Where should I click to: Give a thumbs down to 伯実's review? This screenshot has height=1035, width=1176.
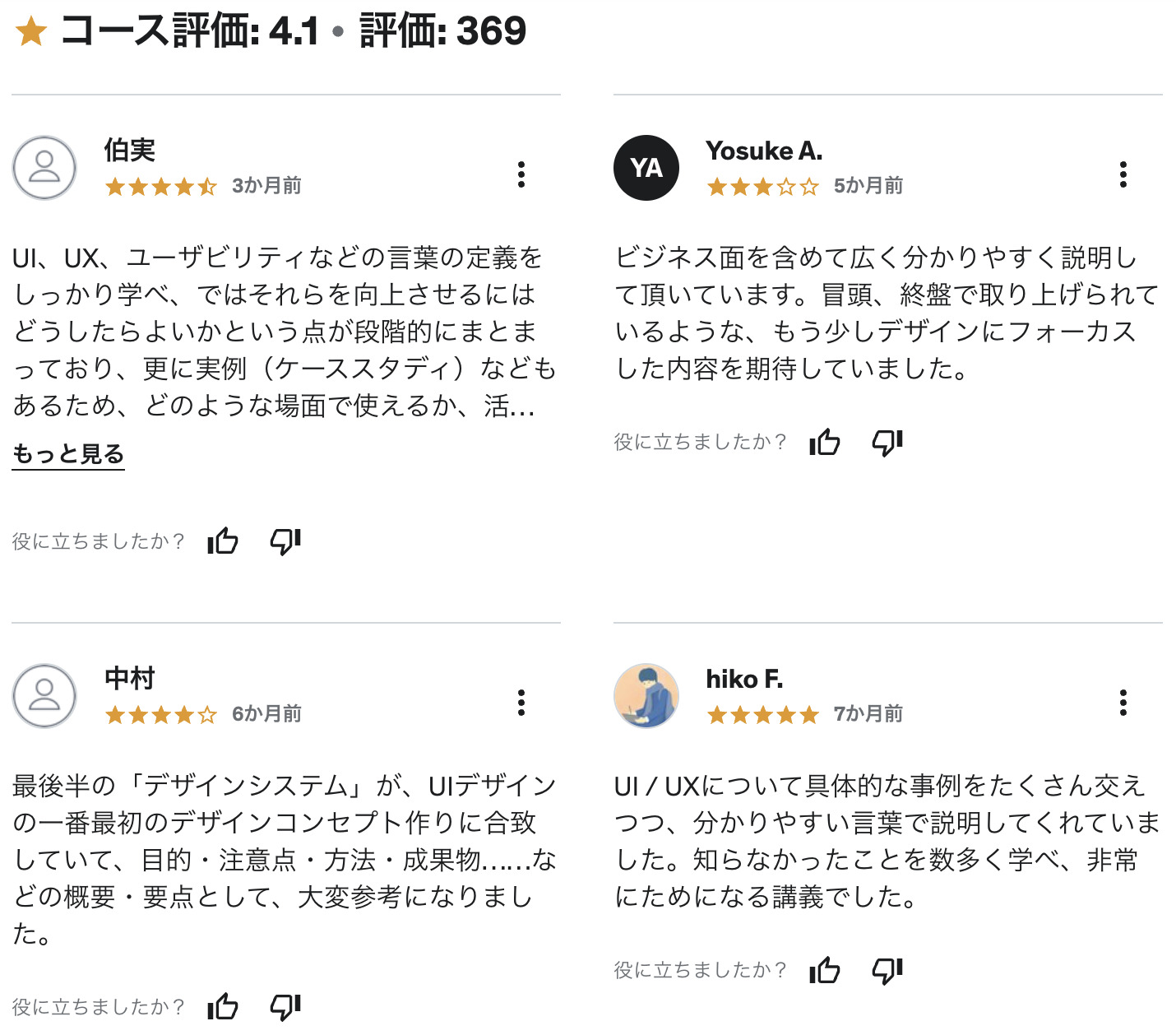click(285, 541)
